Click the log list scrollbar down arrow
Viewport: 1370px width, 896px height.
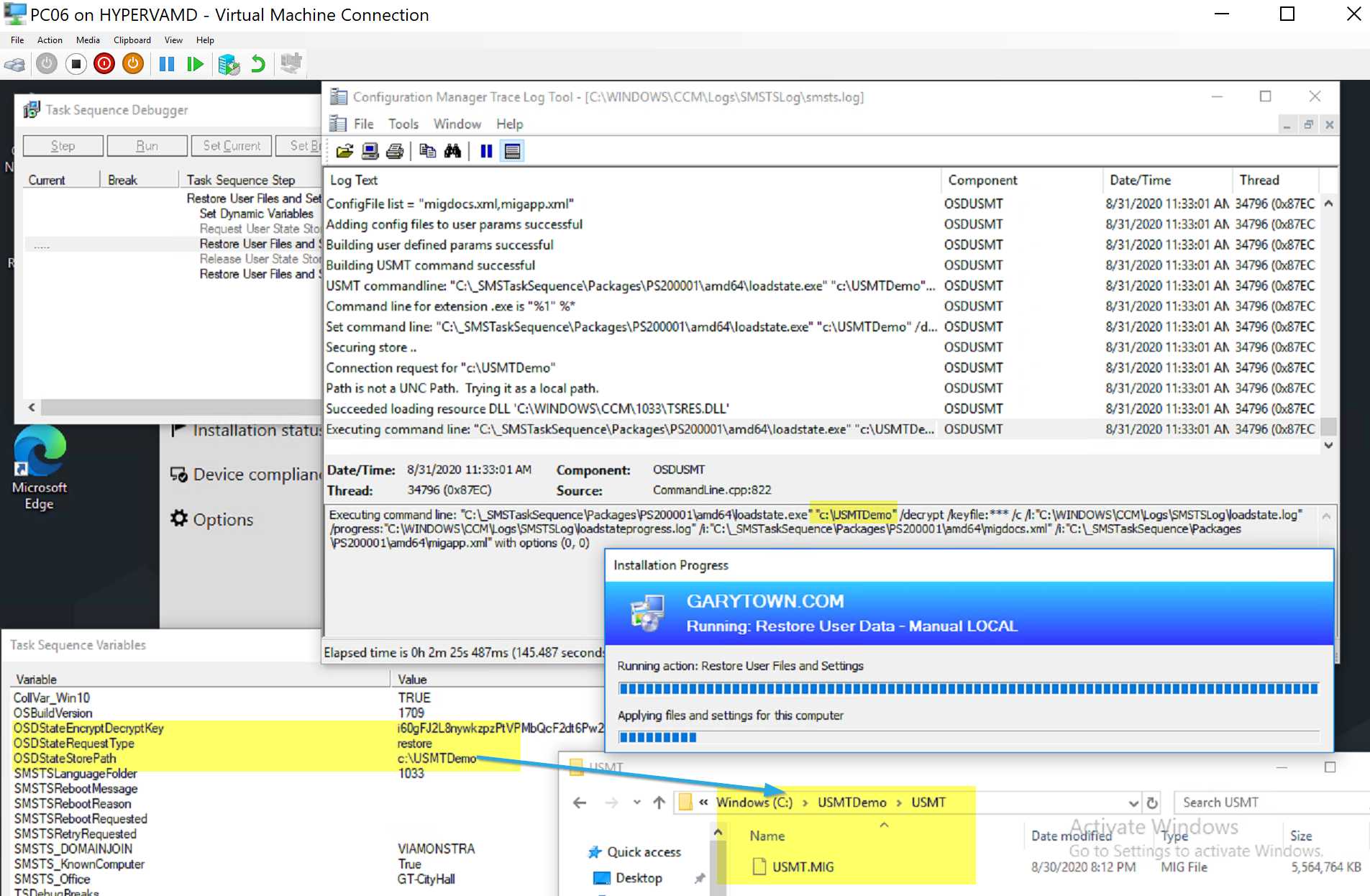point(1328,445)
